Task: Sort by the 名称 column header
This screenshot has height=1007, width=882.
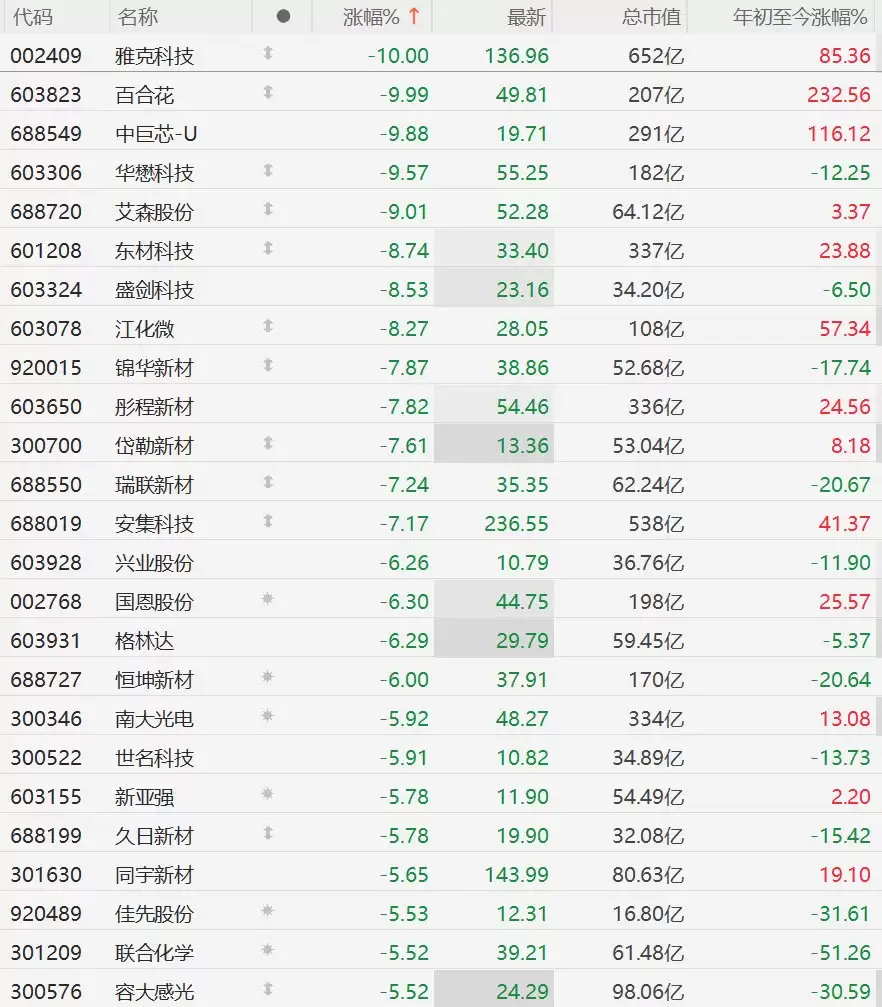Action: pyautogui.click(x=137, y=17)
